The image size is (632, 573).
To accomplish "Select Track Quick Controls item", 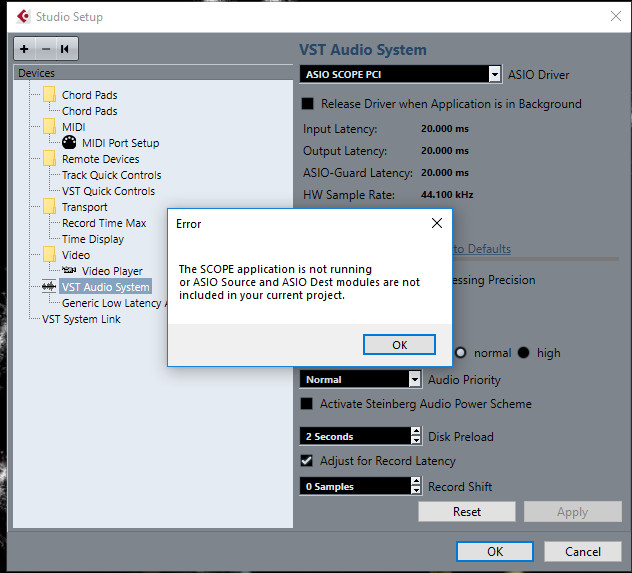I will tap(112, 175).
